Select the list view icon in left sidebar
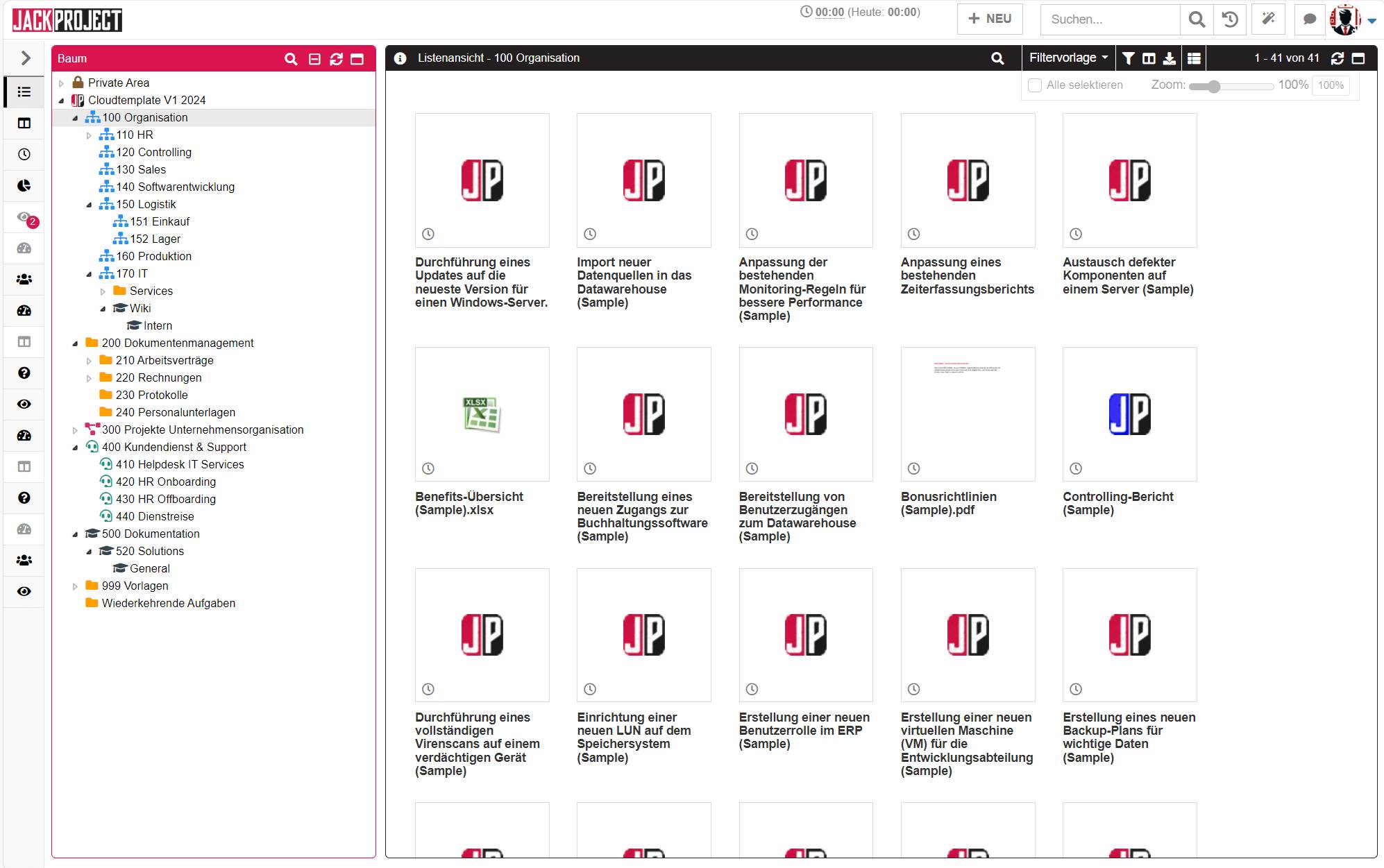Image resolution: width=1384 pixels, height=868 pixels. 24,92
